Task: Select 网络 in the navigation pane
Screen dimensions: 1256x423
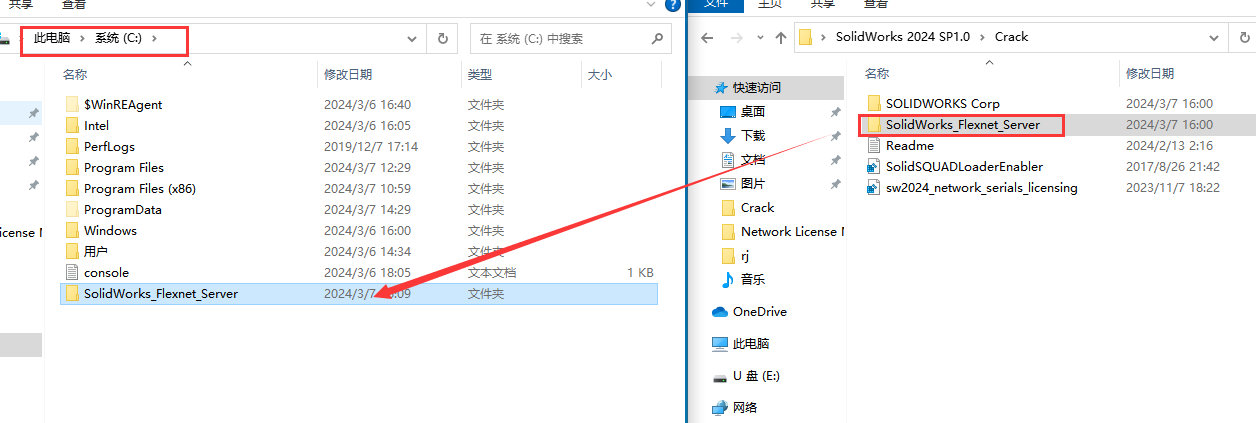Action: point(745,407)
